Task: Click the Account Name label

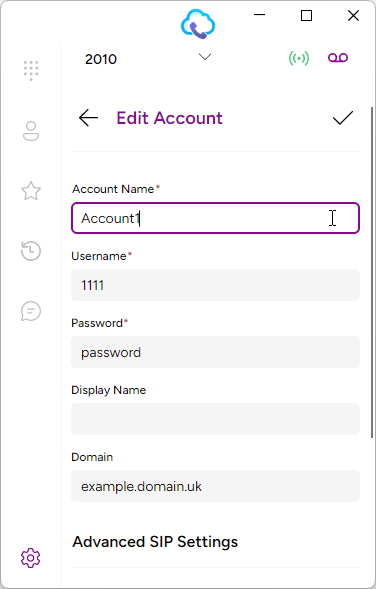Action: [113, 189]
